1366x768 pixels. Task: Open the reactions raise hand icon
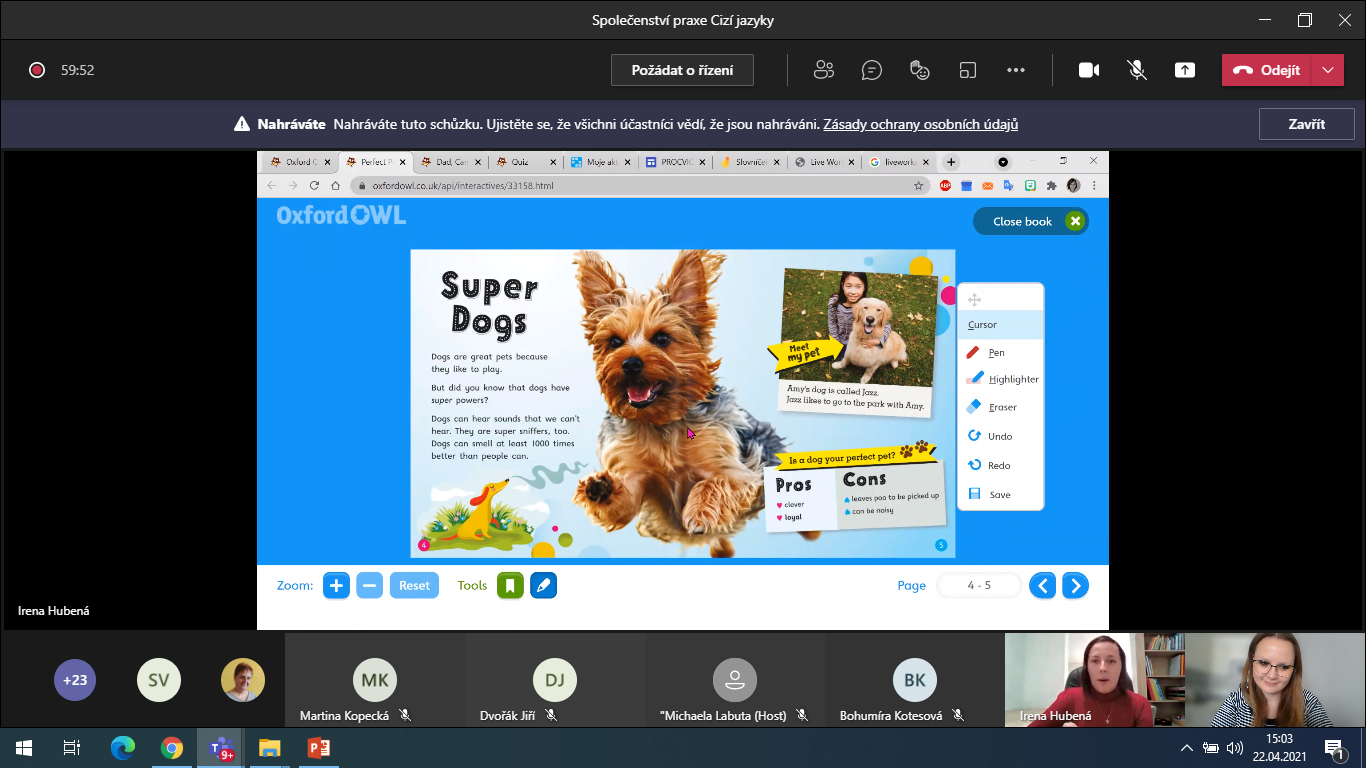[920, 70]
